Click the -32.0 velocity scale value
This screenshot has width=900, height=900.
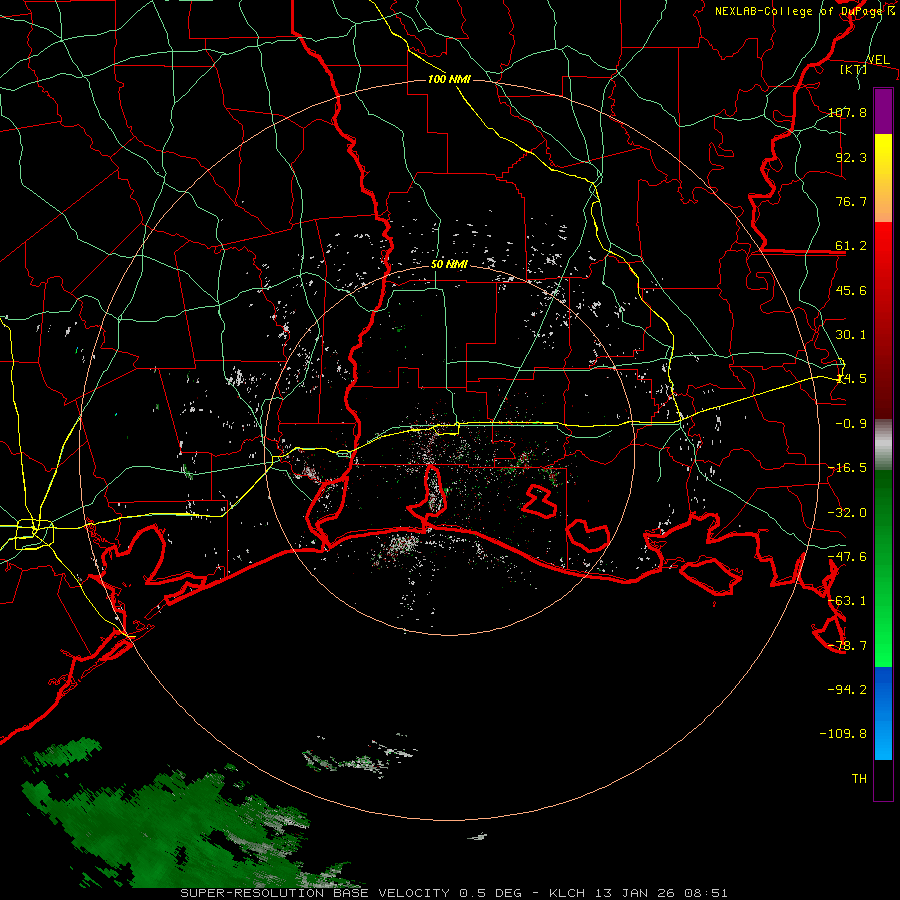tap(847, 513)
